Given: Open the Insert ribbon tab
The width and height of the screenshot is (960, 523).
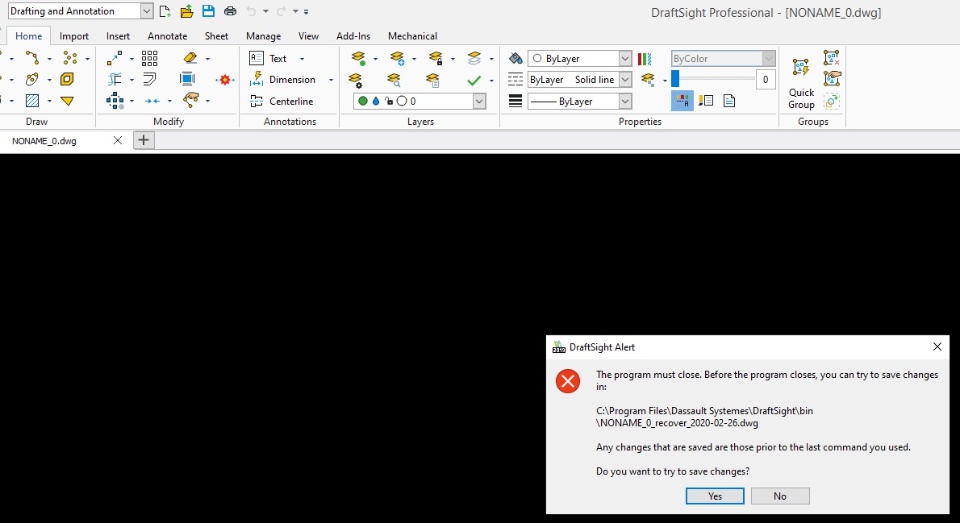Looking at the screenshot, I should pos(118,36).
